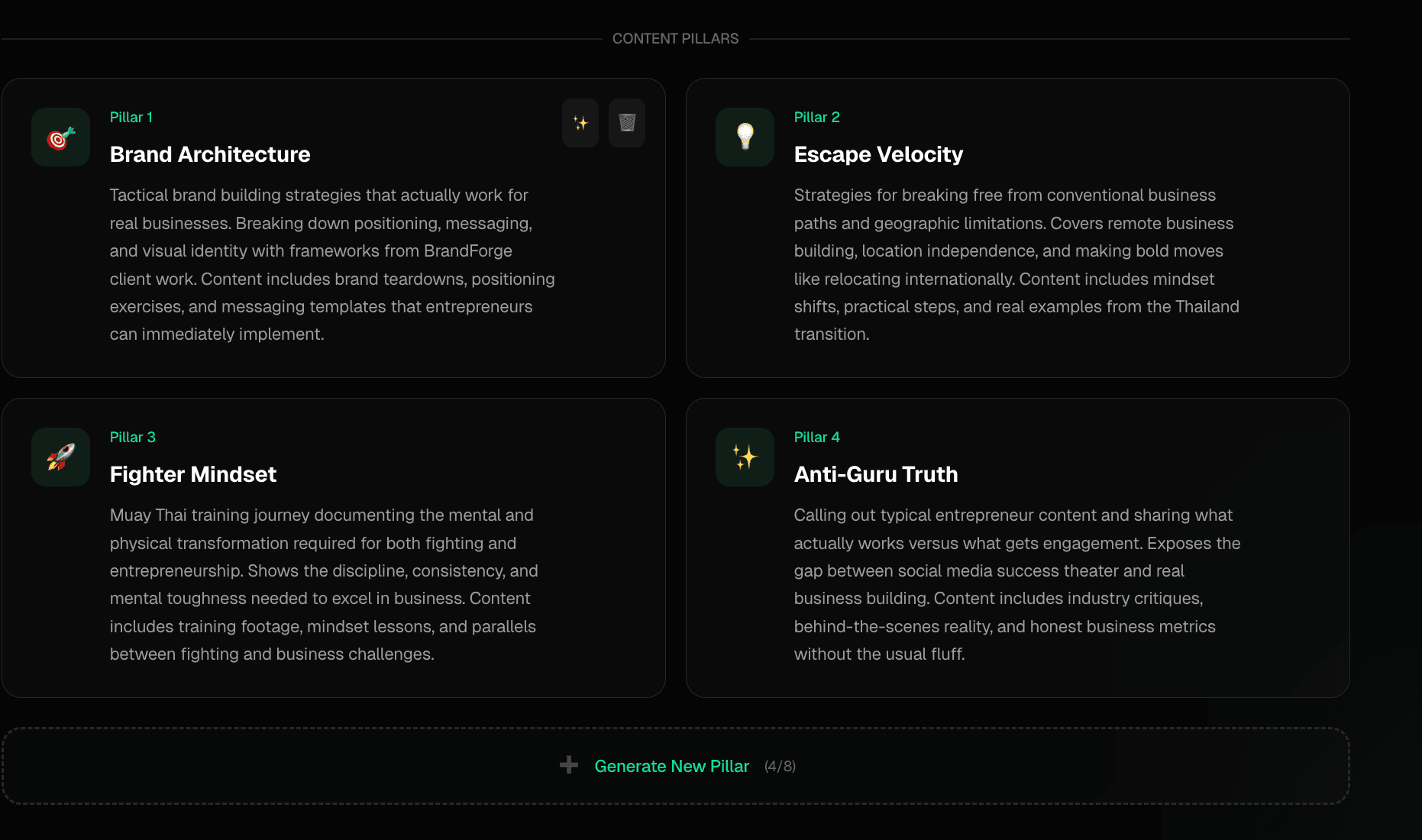Click the Generate New Pillar button
This screenshot has width=1422, height=840.
coord(671,766)
